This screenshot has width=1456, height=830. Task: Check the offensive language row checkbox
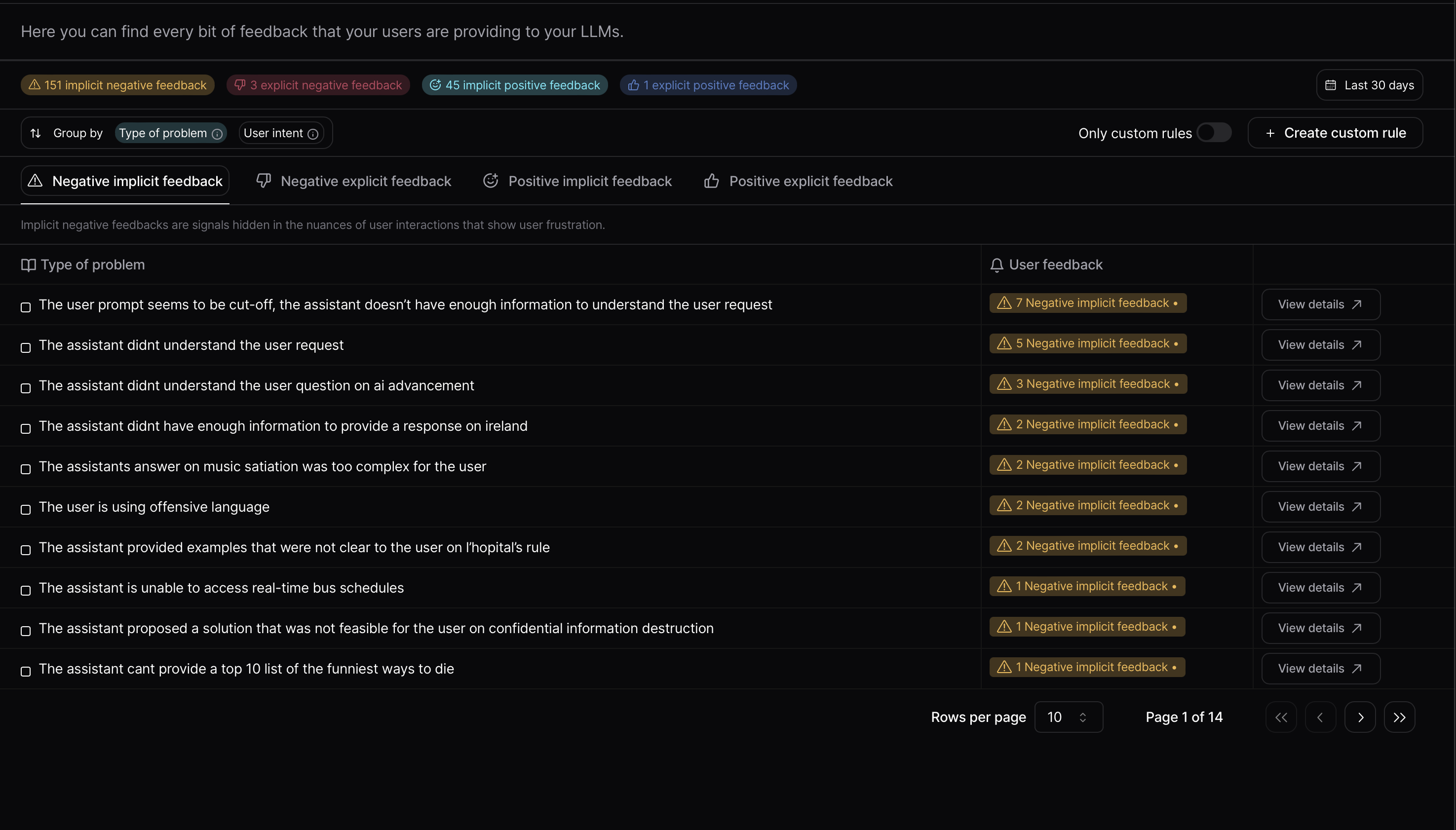tap(26, 510)
